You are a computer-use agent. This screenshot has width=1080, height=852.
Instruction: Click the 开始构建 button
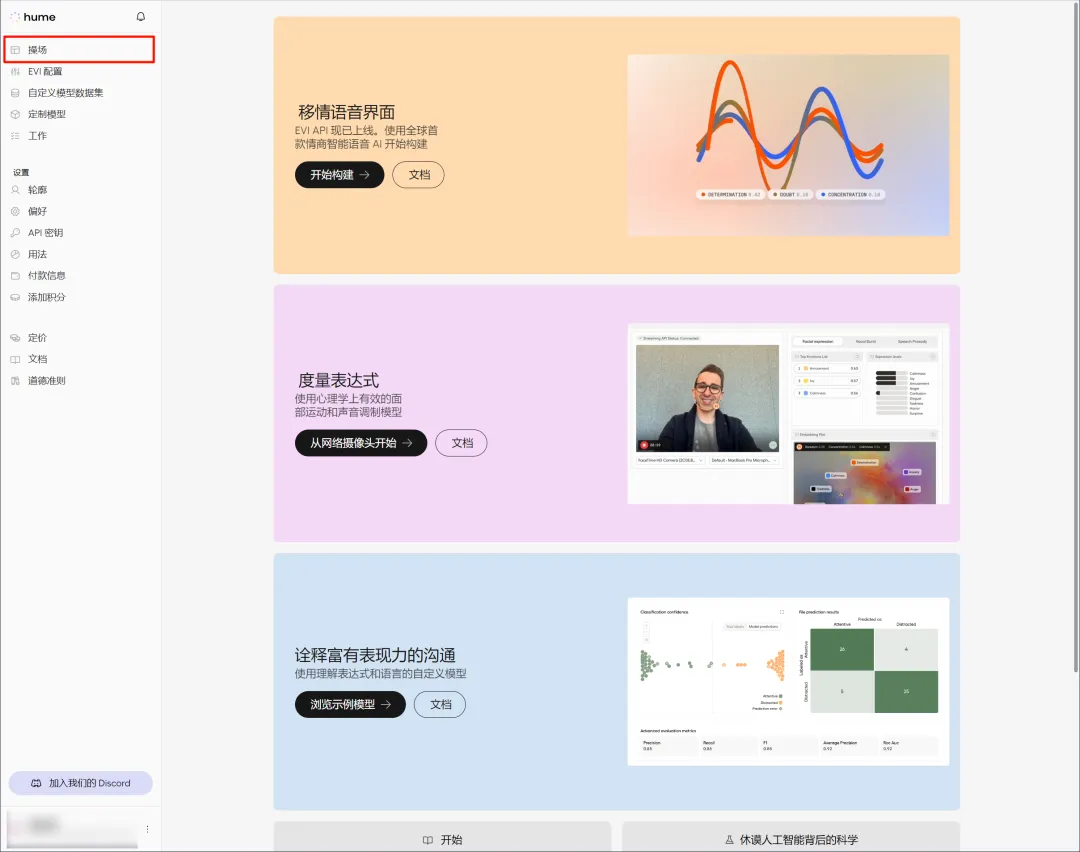[340, 175]
